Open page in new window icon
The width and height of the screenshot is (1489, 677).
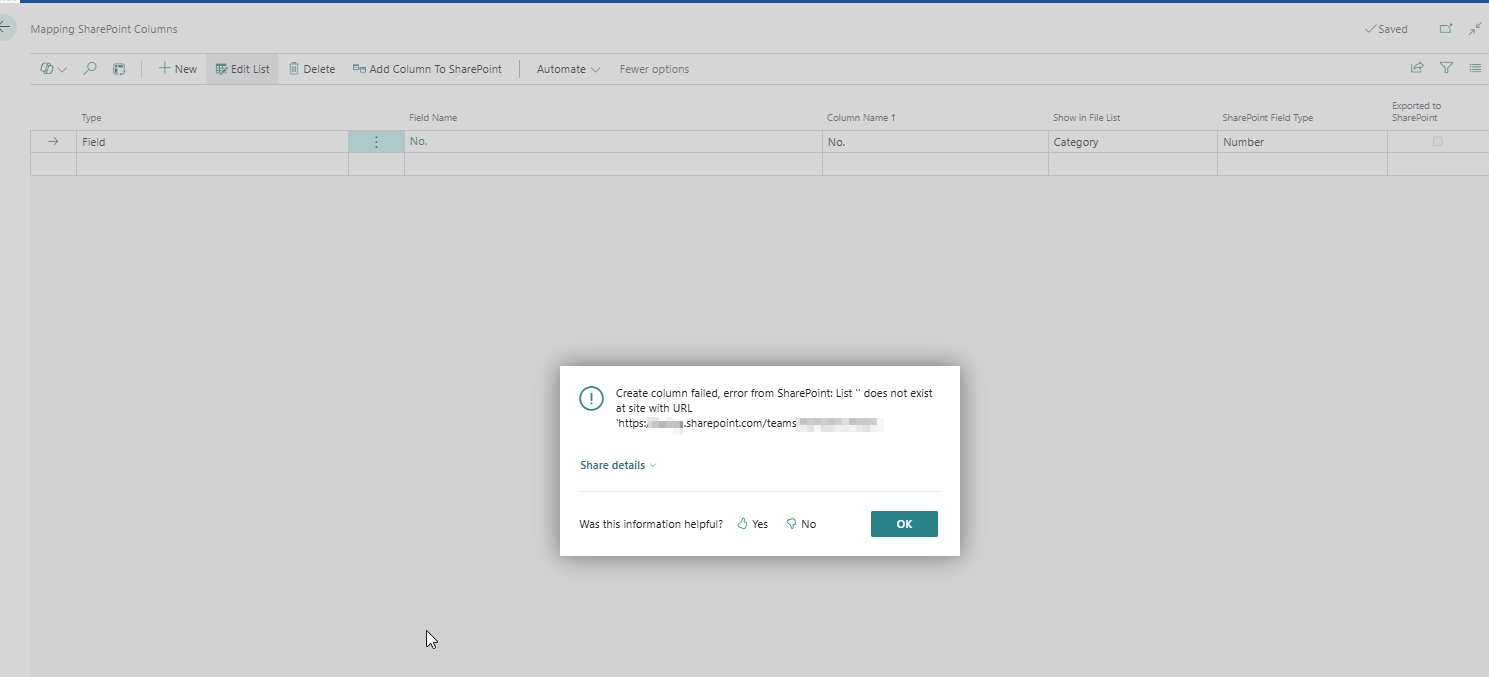[1446, 29]
